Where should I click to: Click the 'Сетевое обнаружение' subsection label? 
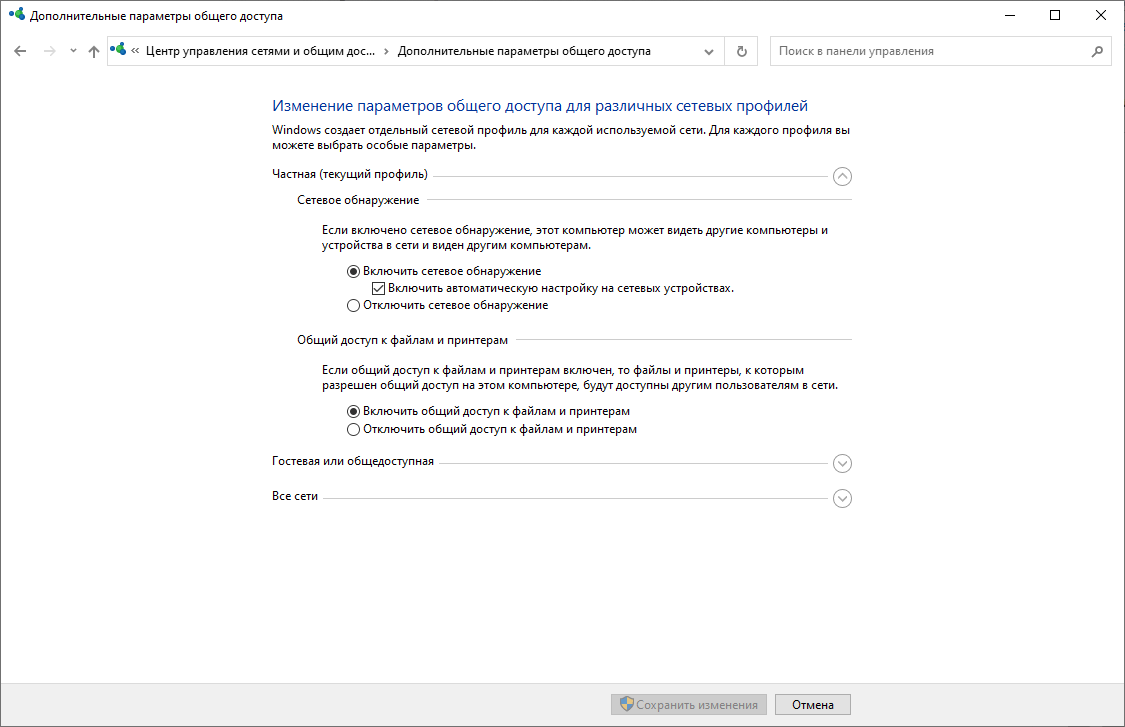click(x=358, y=200)
